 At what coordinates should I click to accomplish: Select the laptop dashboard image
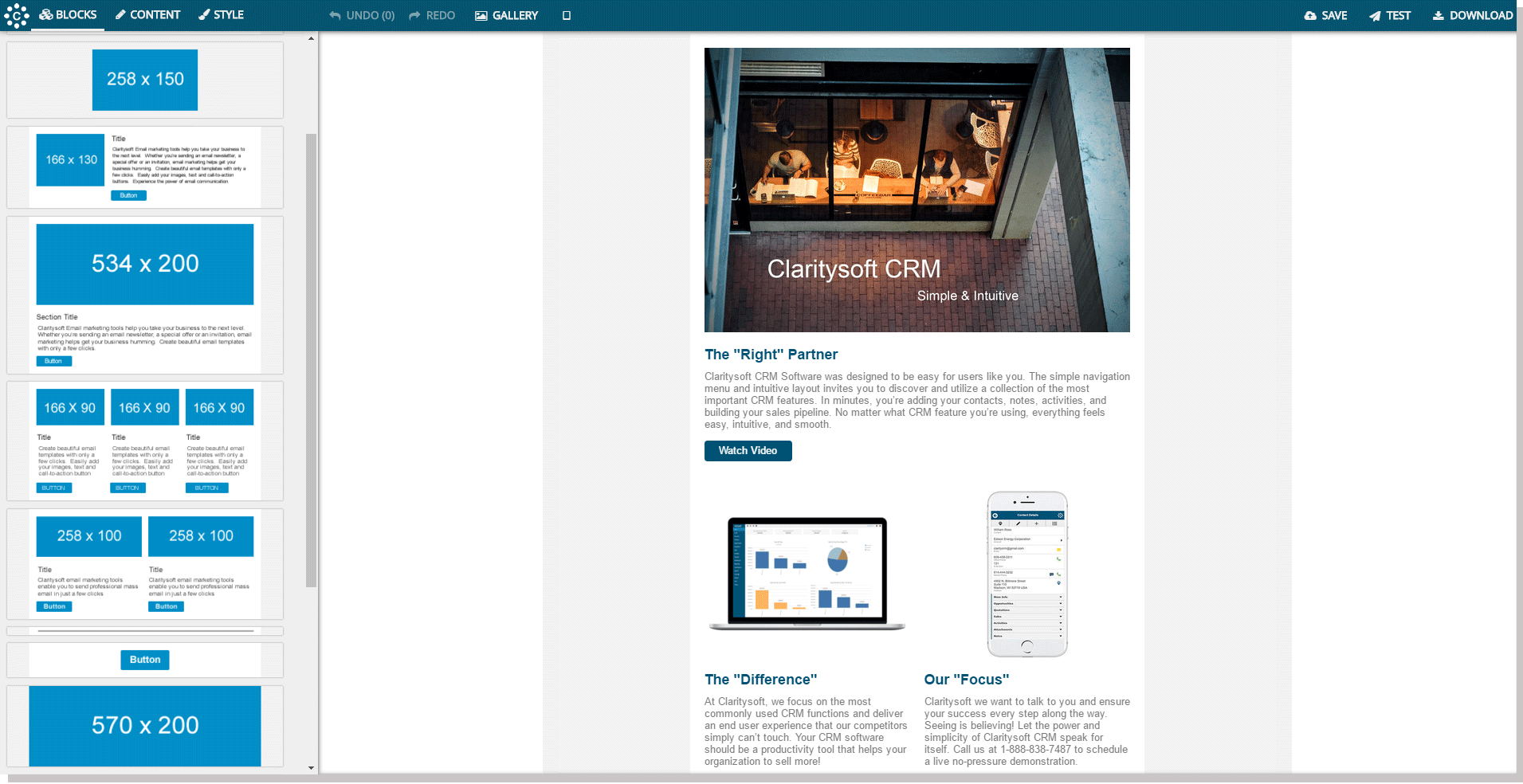807,574
